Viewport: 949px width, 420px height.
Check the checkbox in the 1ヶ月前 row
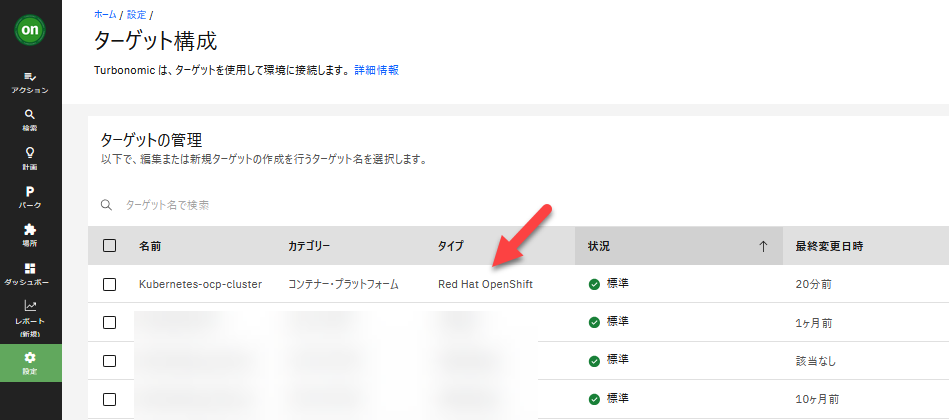110,323
